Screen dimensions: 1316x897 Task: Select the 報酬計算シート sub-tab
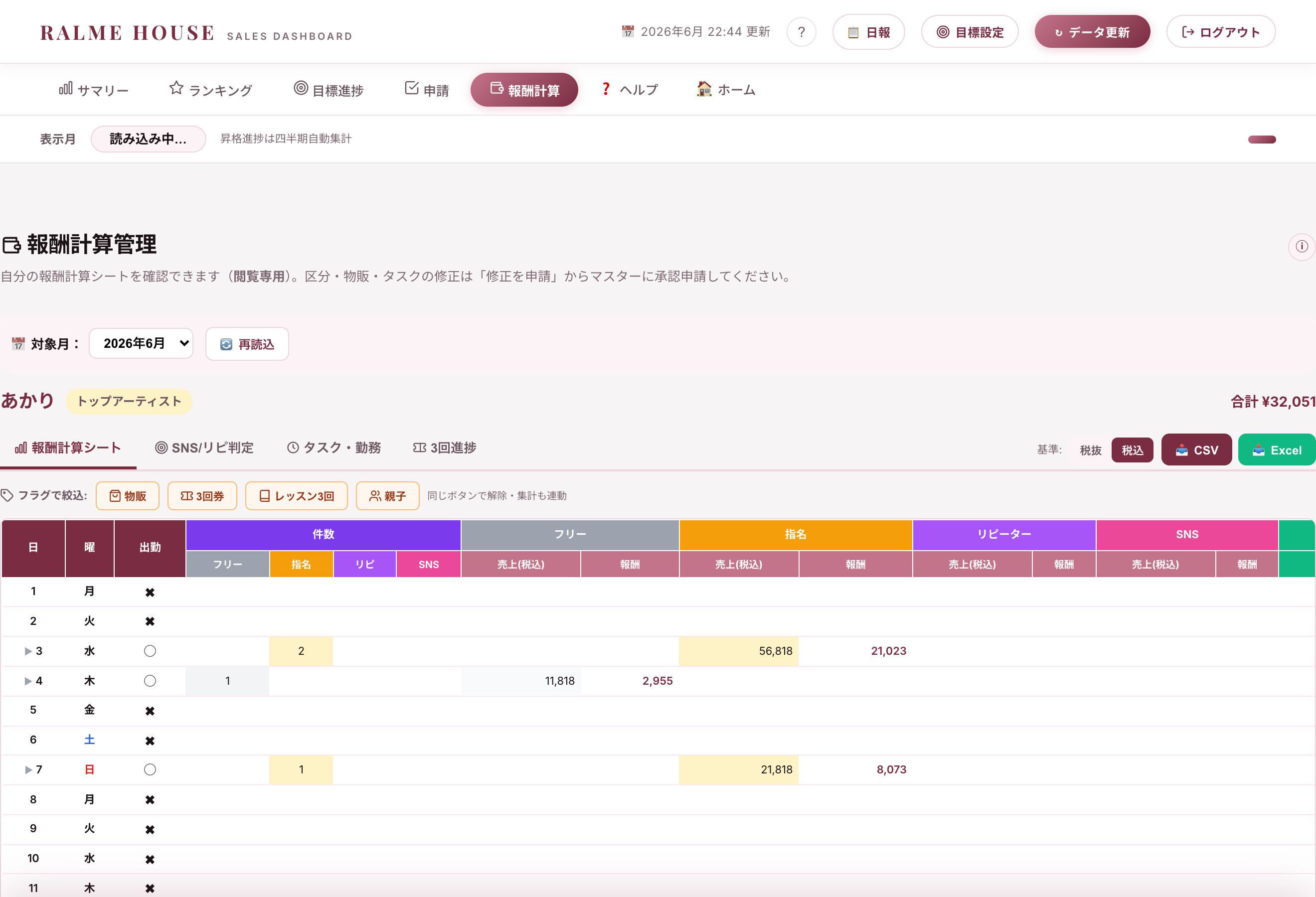68,448
